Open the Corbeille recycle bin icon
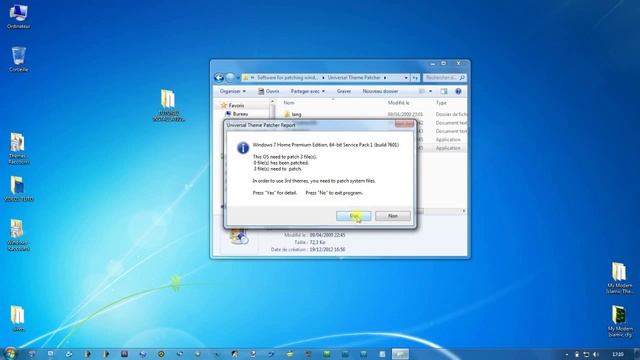640x360 pixels. point(19,59)
